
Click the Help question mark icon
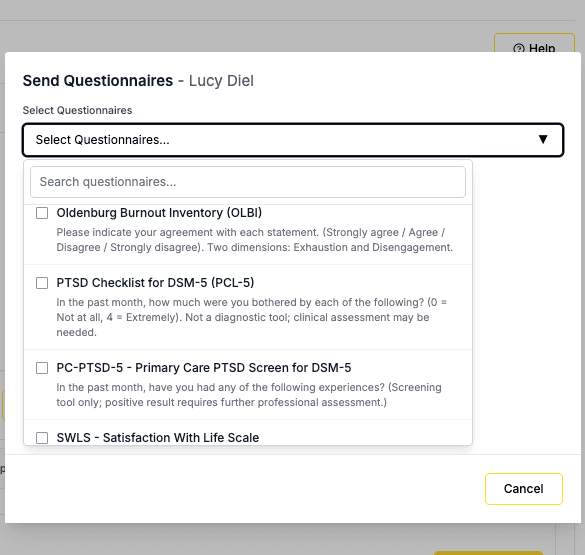pyautogui.click(x=519, y=48)
